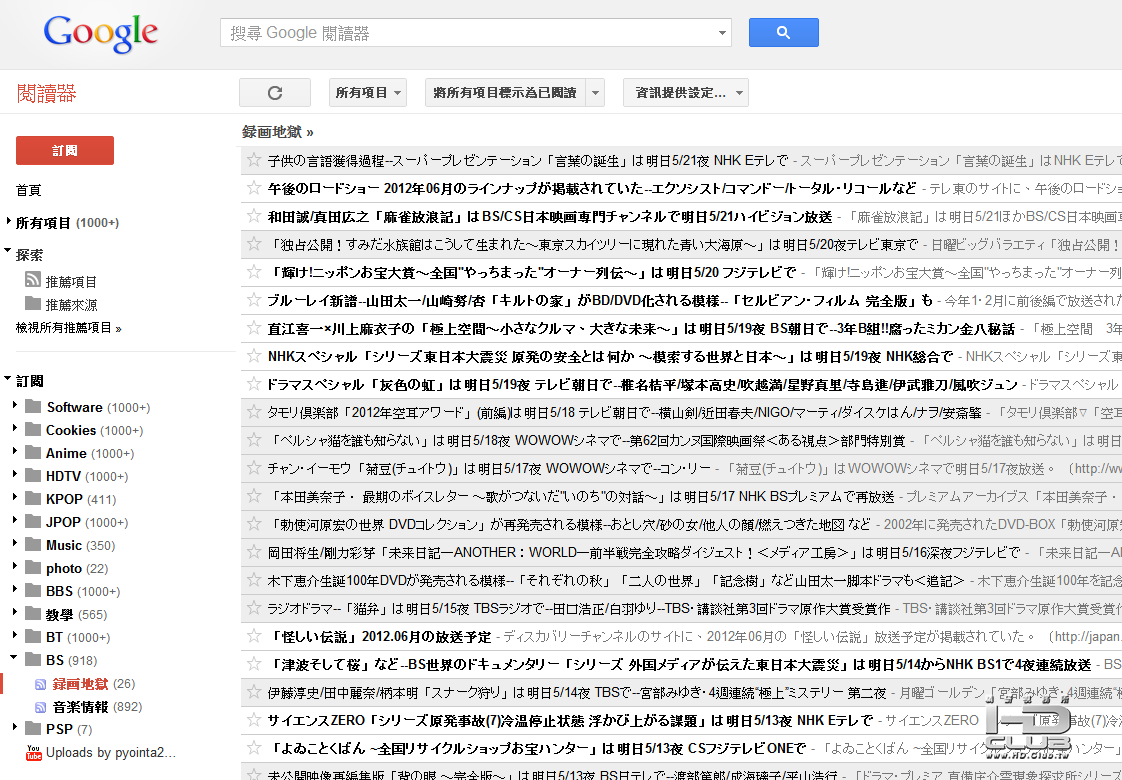This screenshot has height=780, width=1122.
Task: Open arrow next to 將所有項目標示為已閱讀
Action: (x=595, y=92)
